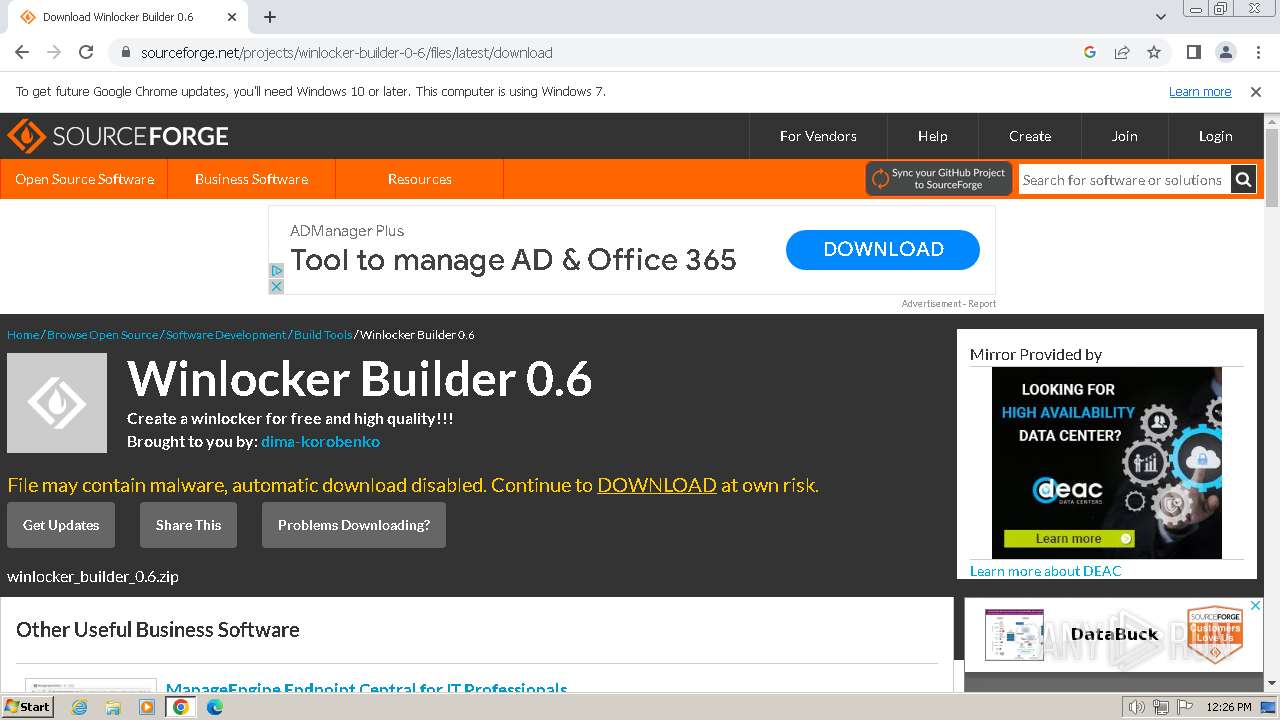Click the page scrollbar down arrow
Viewport: 1280px width, 720px height.
click(1272, 683)
